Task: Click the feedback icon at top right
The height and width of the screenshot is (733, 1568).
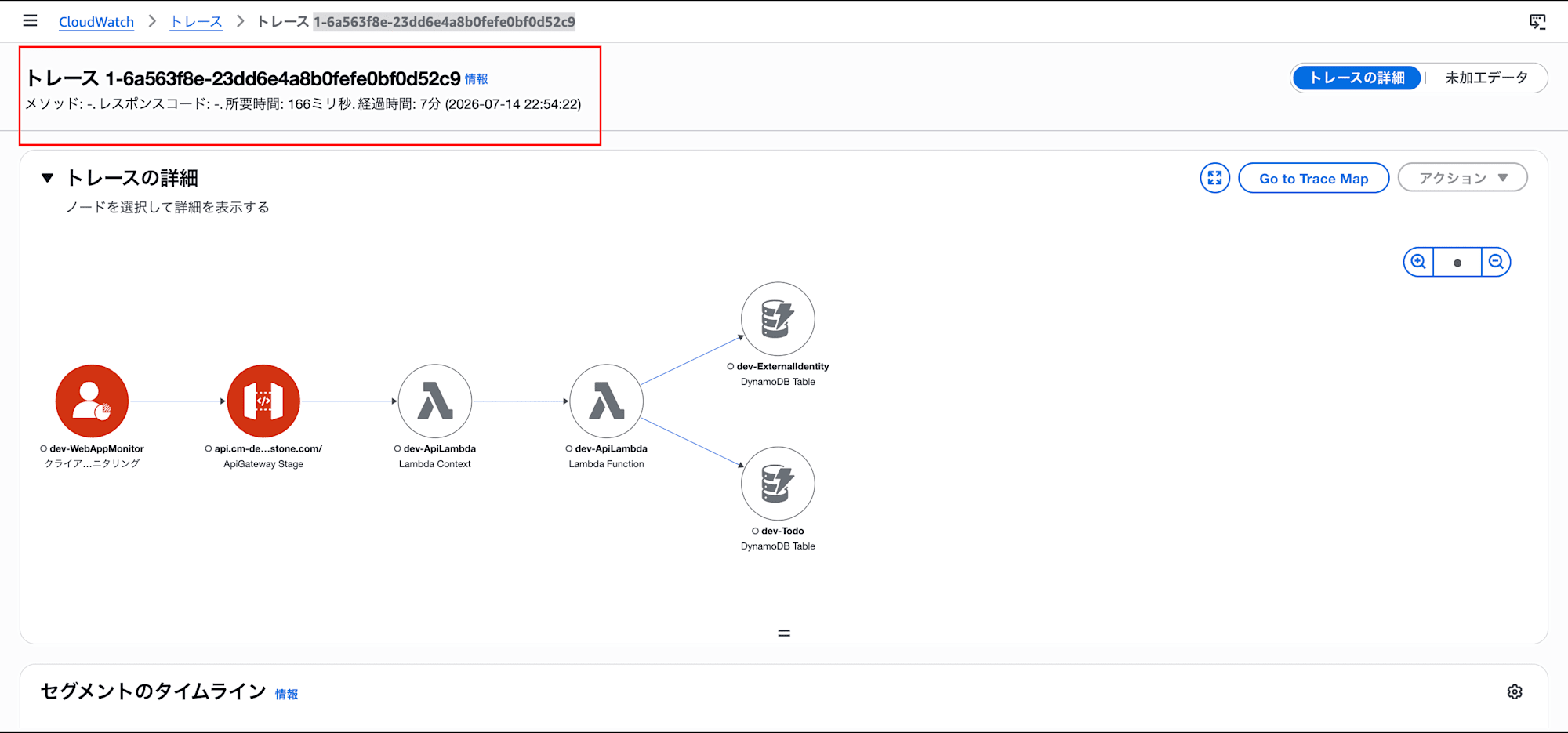Action: (1537, 22)
